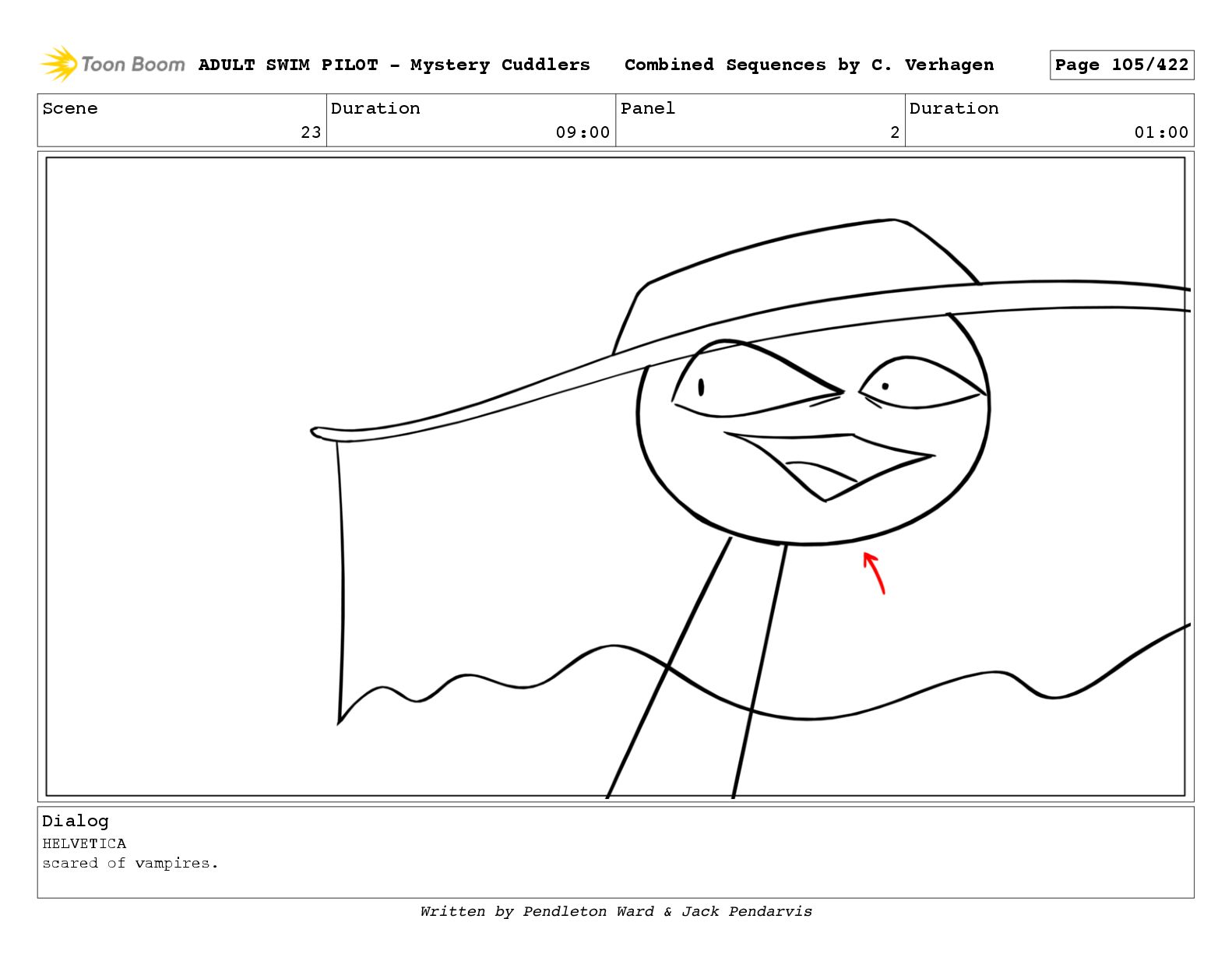This screenshot has width=1232, height=954.
Task: Click the 'Dialog' label
Action: pyautogui.click(x=76, y=821)
